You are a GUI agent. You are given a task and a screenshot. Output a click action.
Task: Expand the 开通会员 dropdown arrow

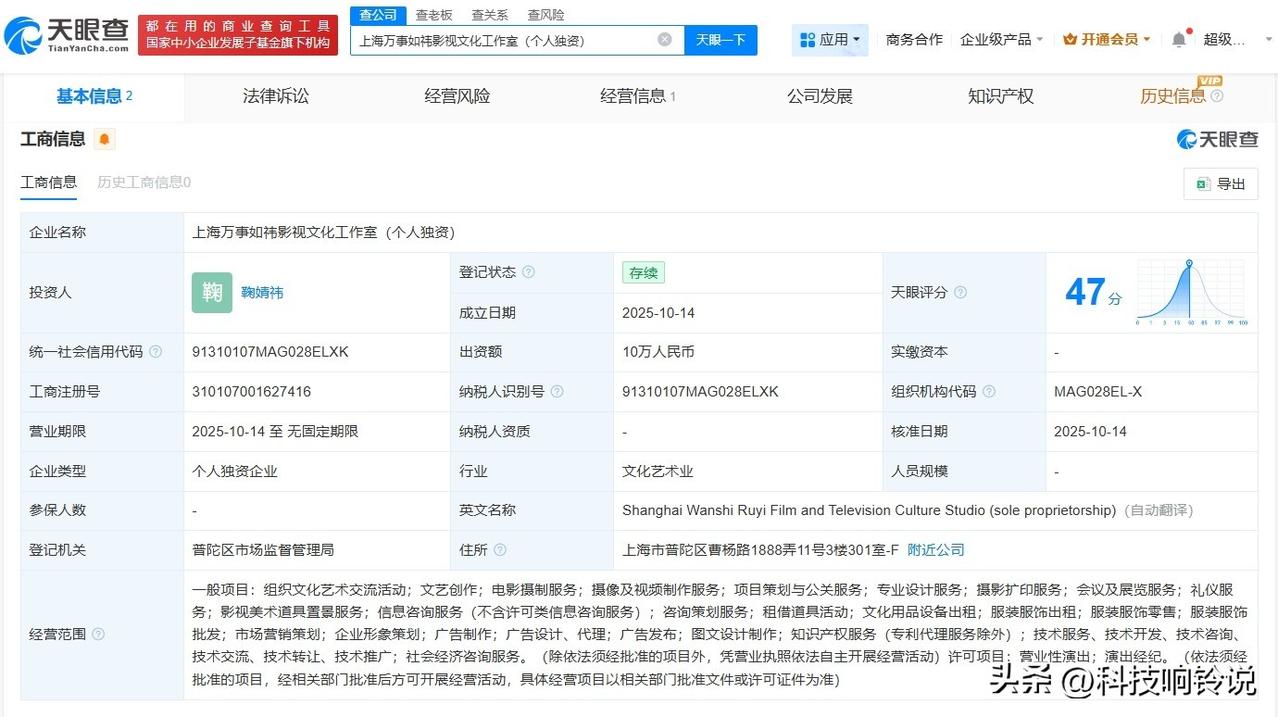pos(1146,40)
